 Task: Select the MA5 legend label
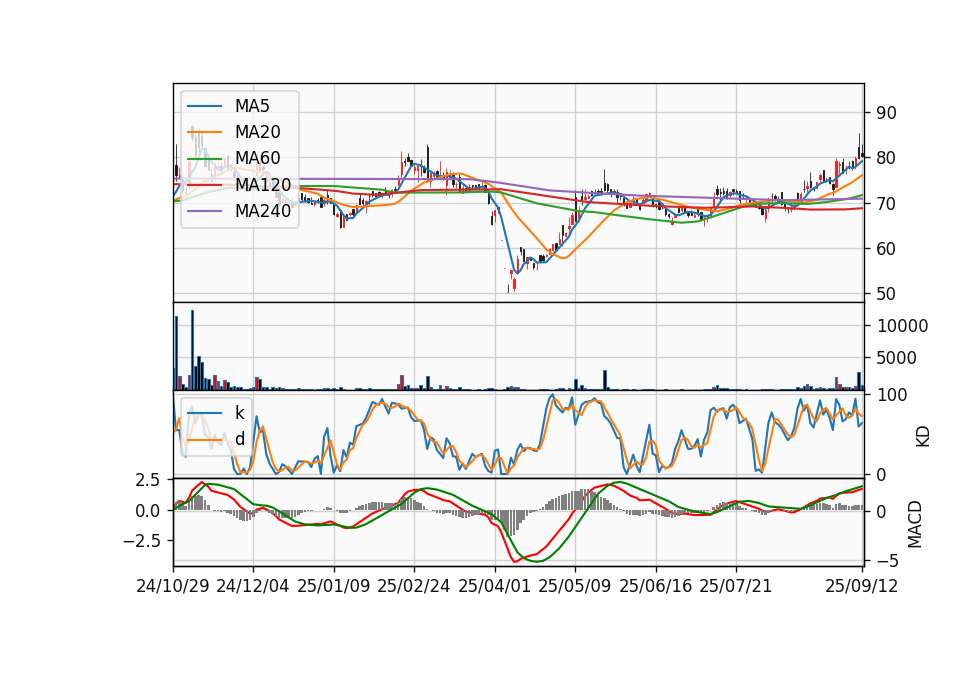[252, 106]
